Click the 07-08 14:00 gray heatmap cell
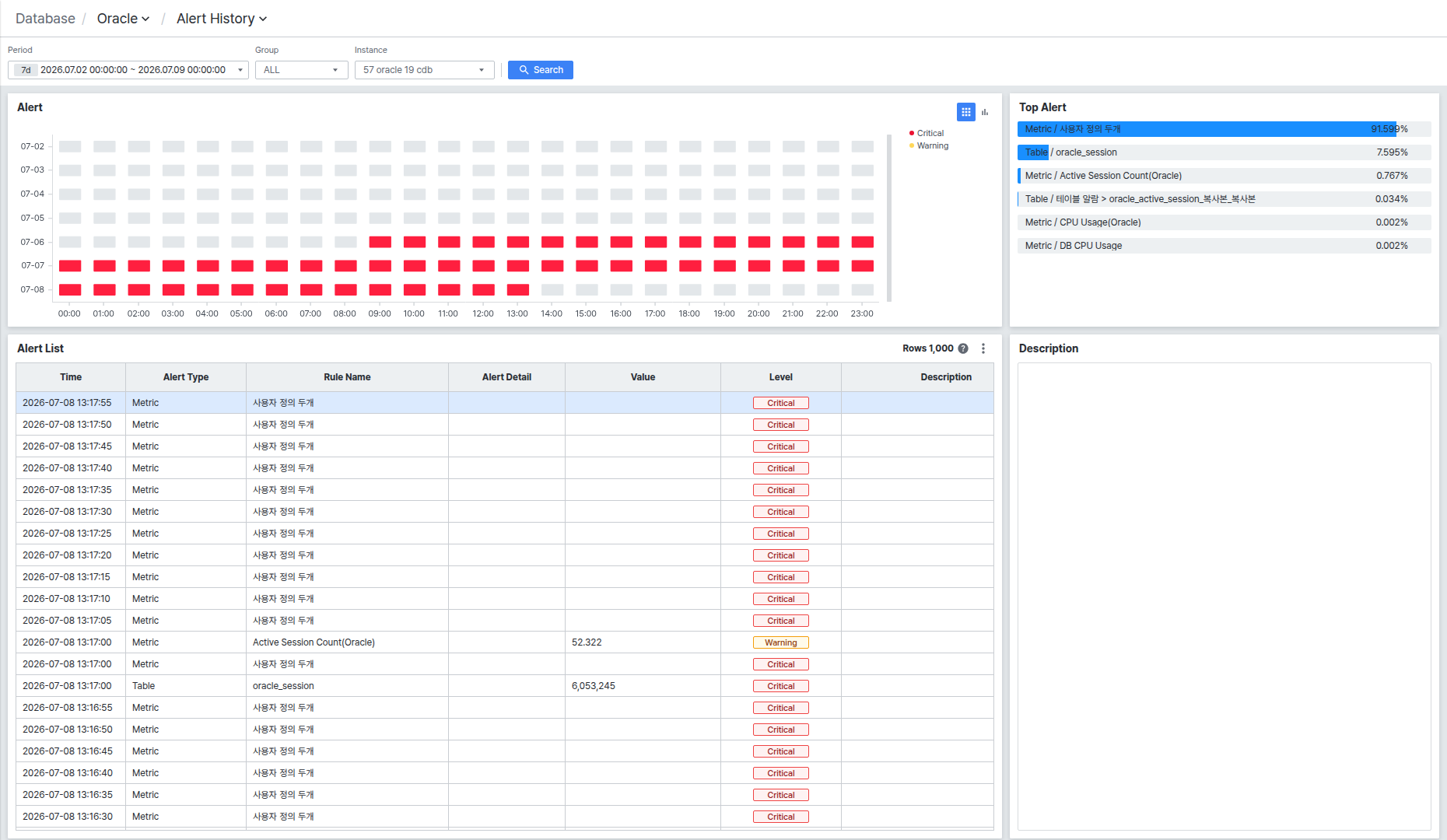The width and height of the screenshot is (1447, 840). [x=552, y=290]
